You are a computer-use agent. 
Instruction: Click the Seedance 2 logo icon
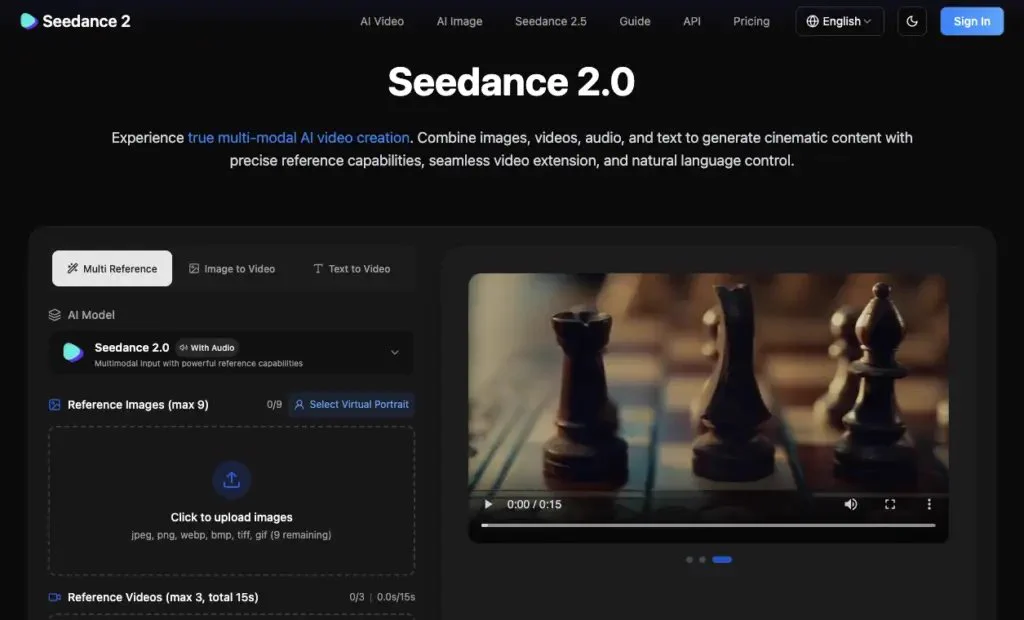28,21
